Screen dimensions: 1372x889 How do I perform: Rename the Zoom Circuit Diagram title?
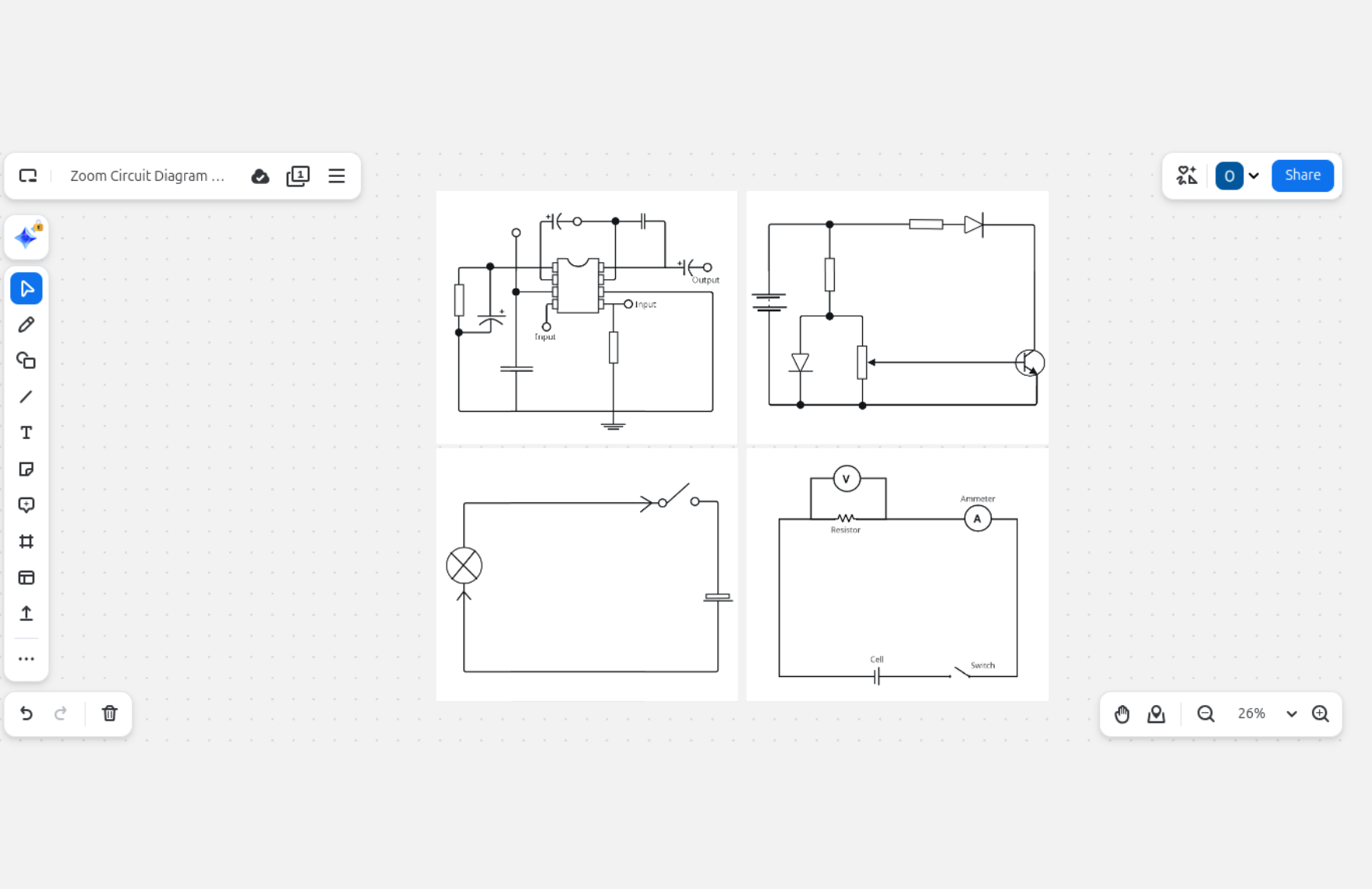point(147,176)
